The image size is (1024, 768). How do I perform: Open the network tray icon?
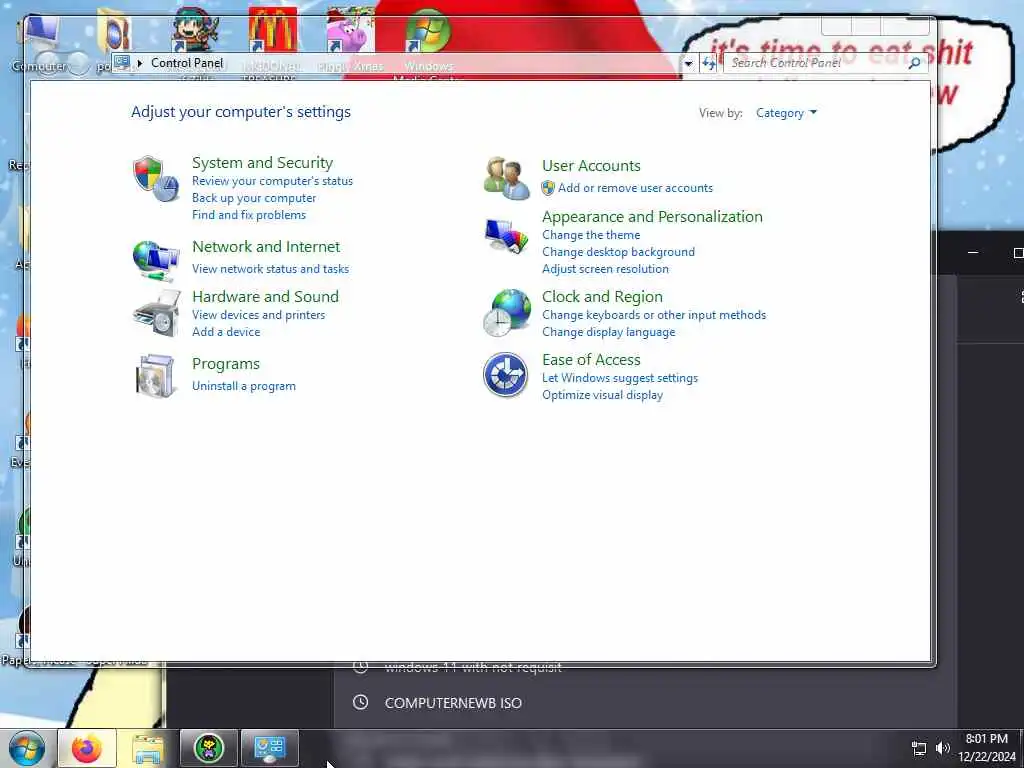coord(919,748)
